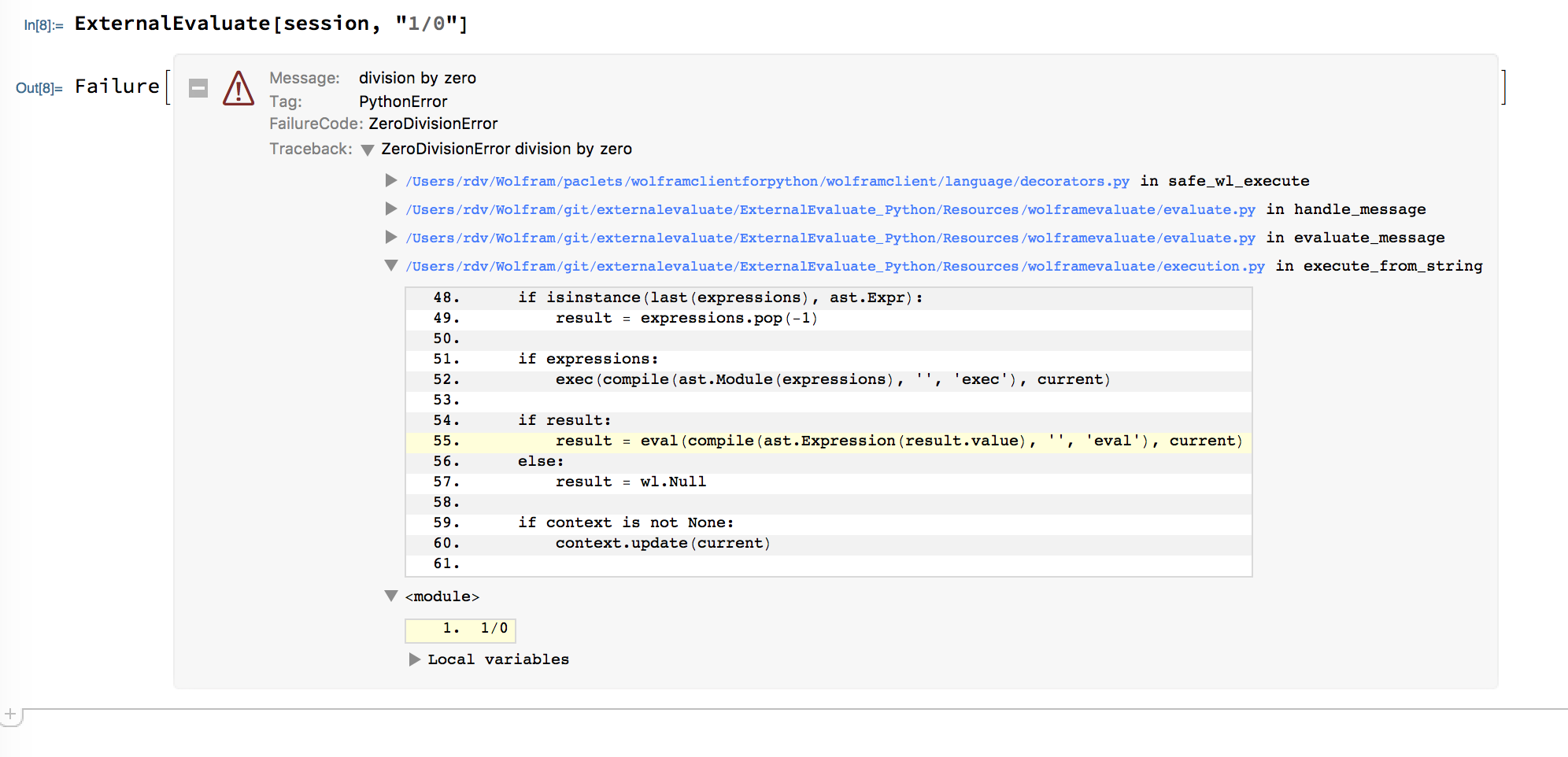Viewport: 1568px width, 757px height.
Task: Click the In[8]:= cell label
Action: 43,25
